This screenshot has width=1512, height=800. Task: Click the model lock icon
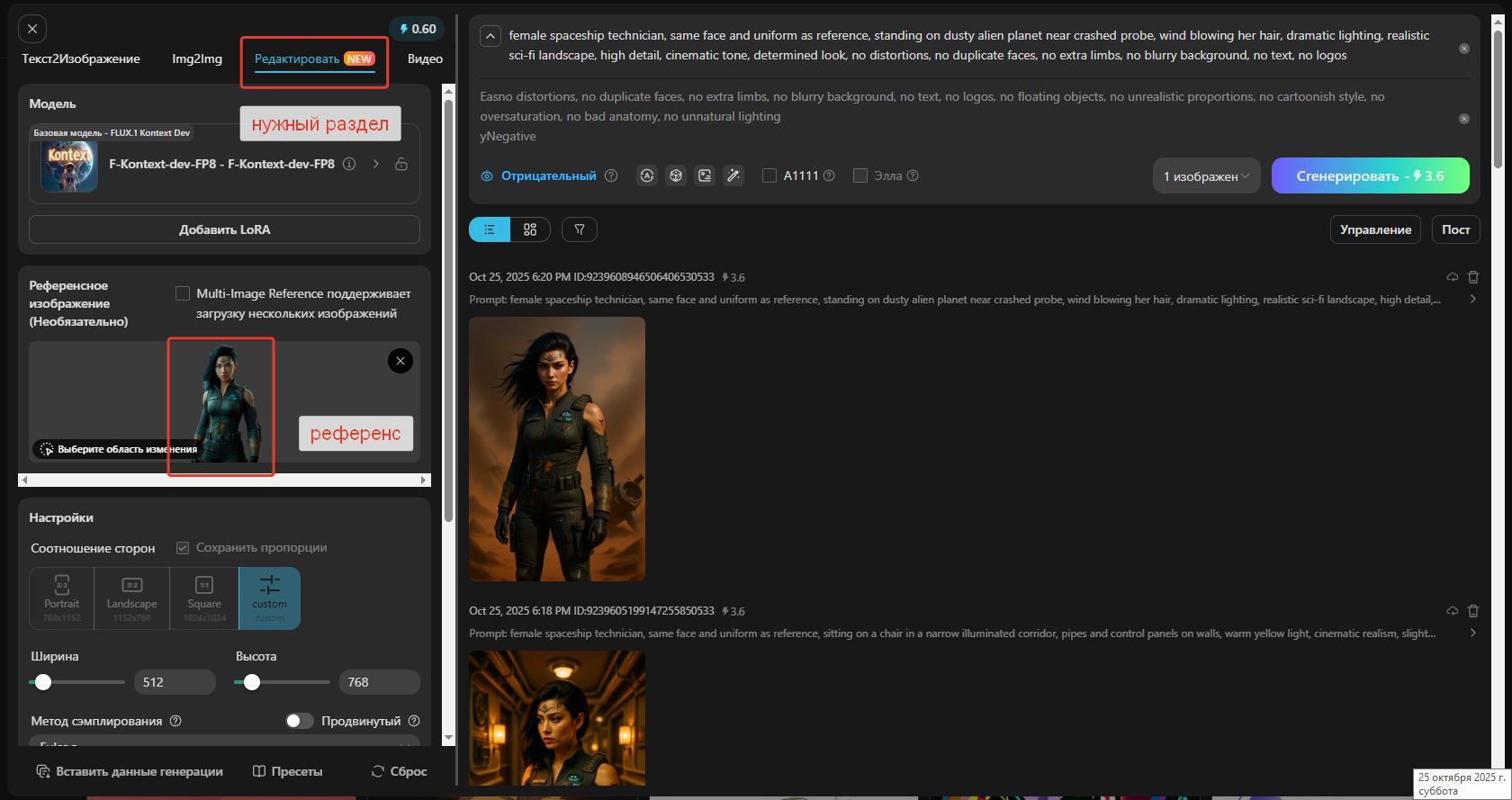(401, 164)
